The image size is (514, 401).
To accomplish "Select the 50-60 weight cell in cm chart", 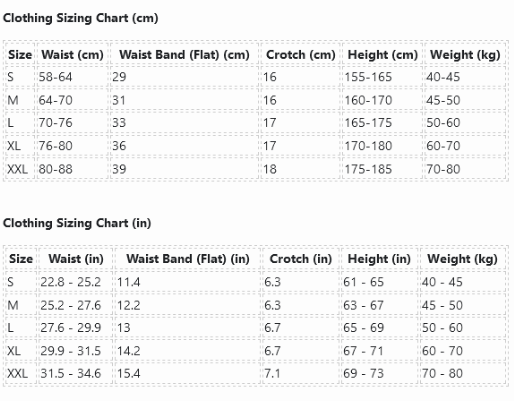I will click(x=443, y=123).
